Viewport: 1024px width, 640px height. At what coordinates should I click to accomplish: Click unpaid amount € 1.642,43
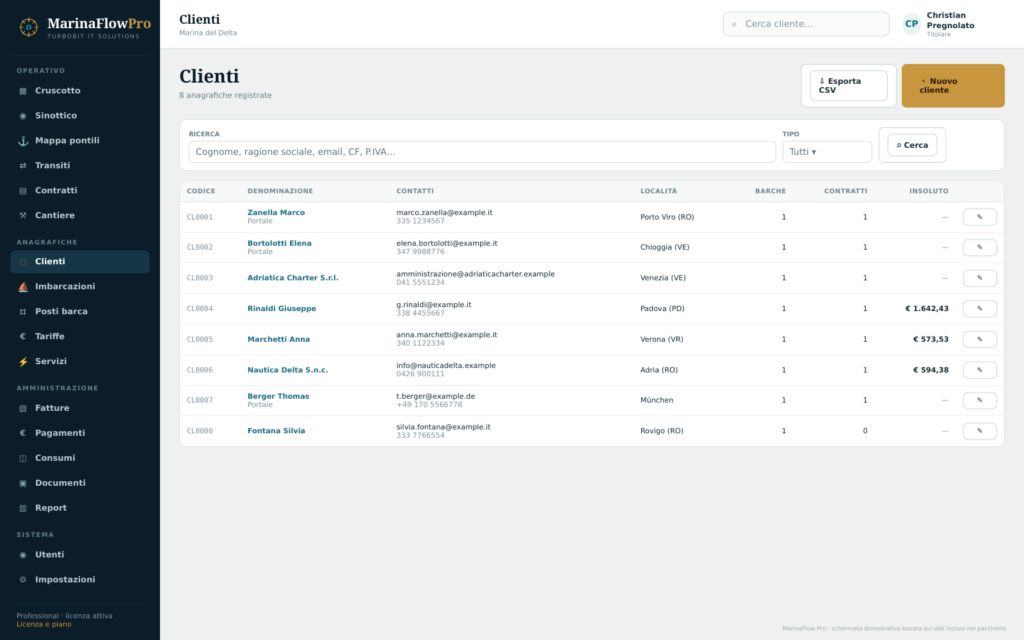(x=927, y=309)
